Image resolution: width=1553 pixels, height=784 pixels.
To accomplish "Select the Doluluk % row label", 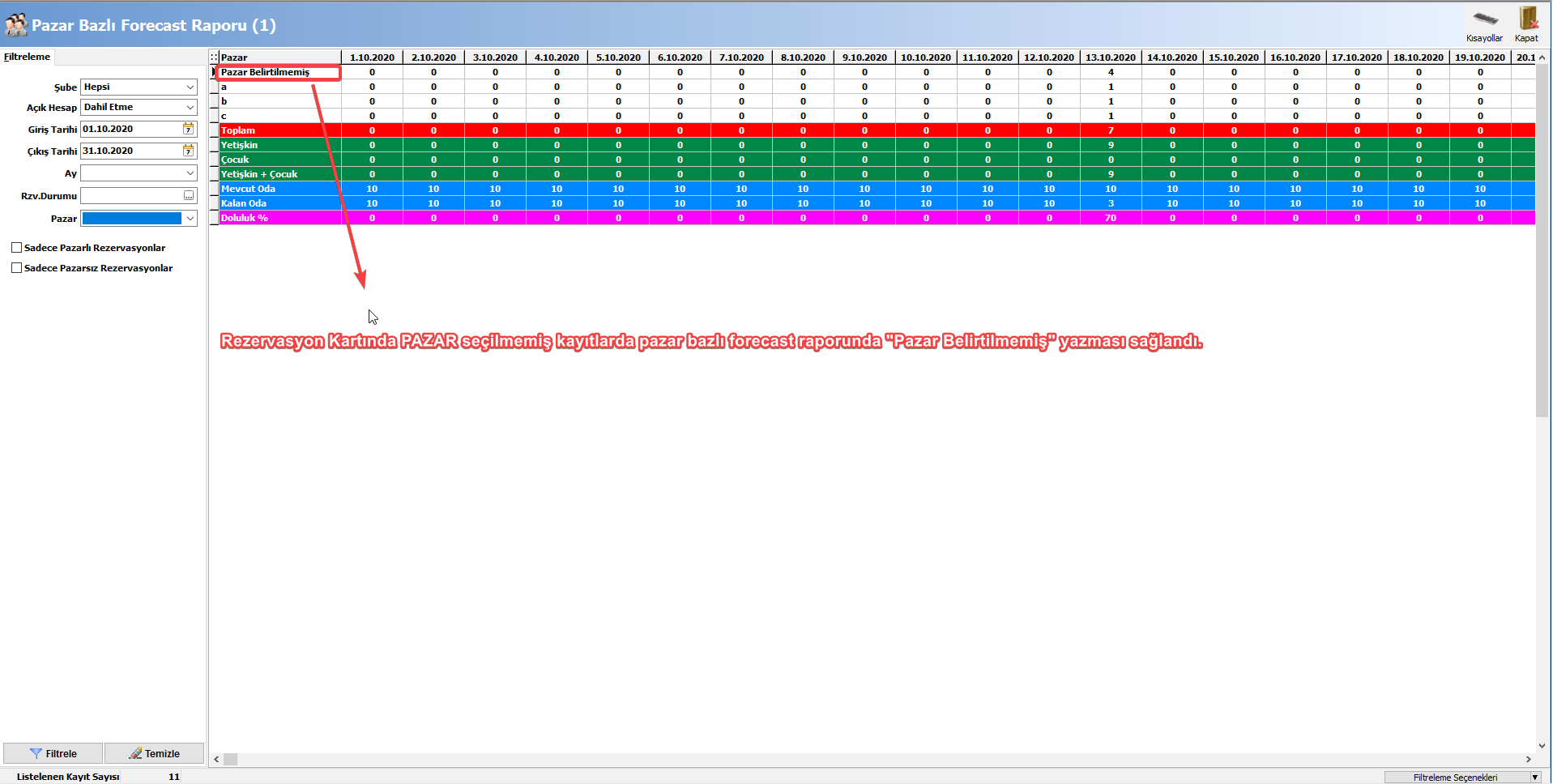I will tap(279, 218).
